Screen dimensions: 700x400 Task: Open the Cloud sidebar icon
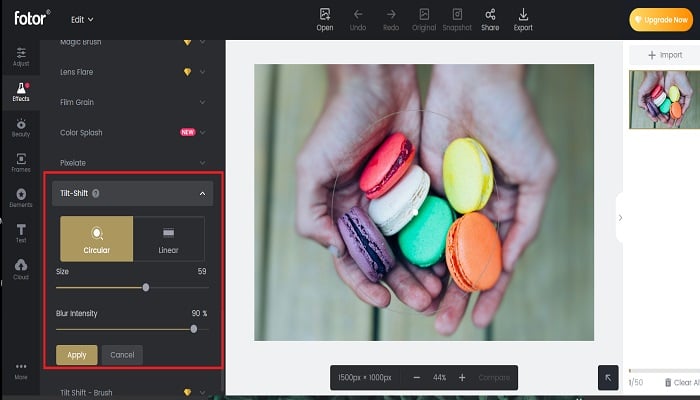coord(21,269)
